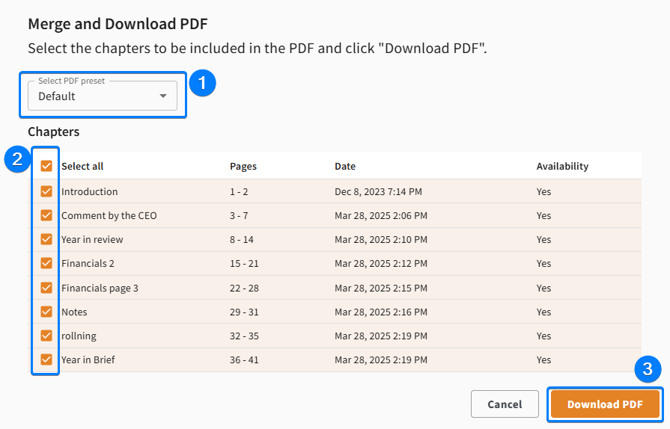
Task: Click the Availability column header
Action: [x=562, y=166]
